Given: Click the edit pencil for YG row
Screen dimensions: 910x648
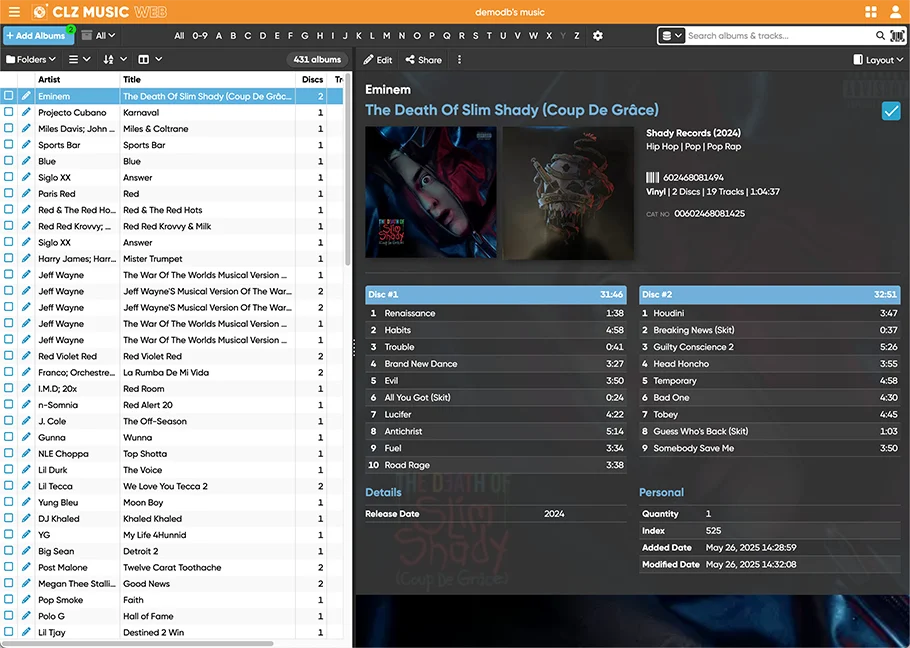Looking at the screenshot, I should coord(26,534).
